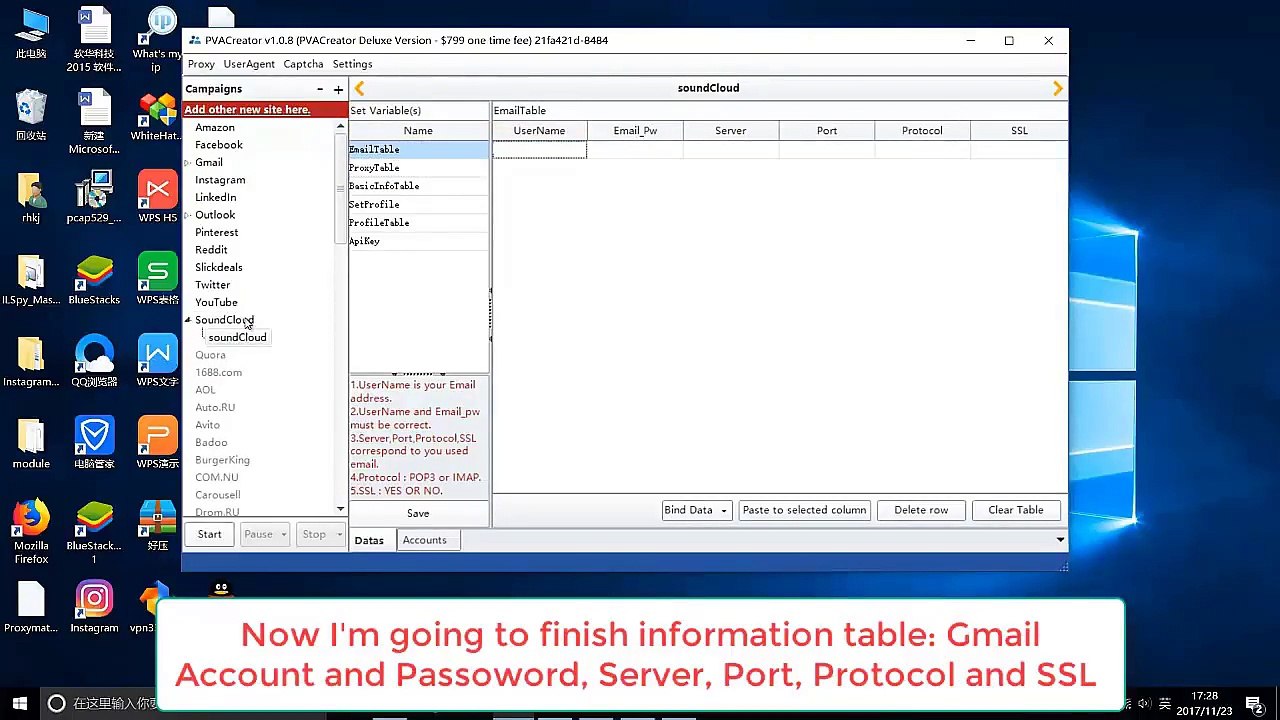Open QQ browser desktop icon
1280x720 pixels.
pyautogui.click(x=94, y=361)
